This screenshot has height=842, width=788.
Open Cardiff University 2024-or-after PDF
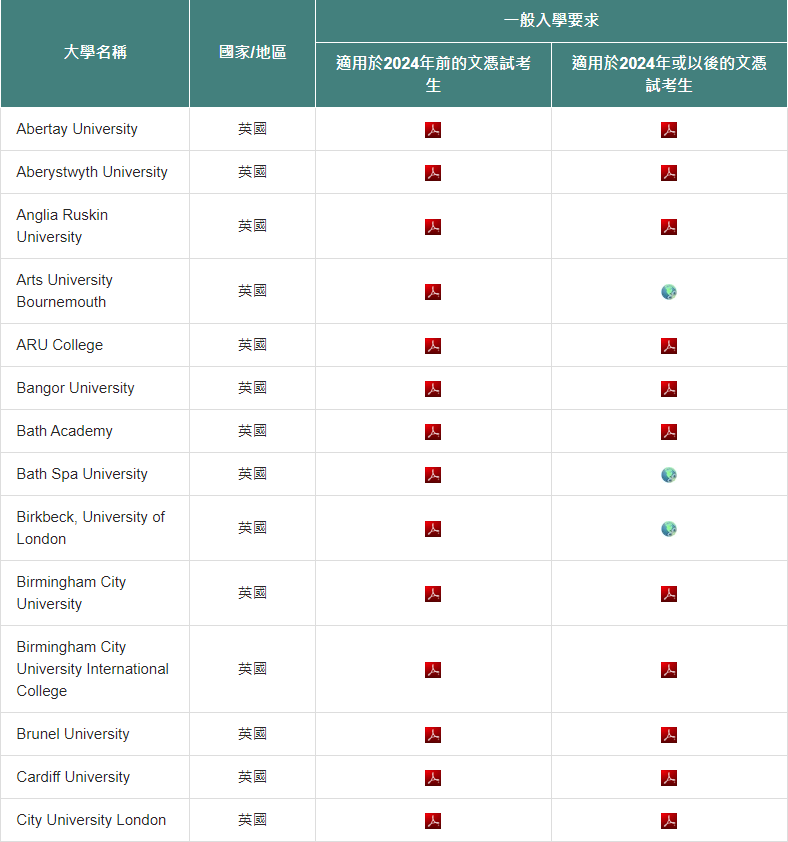click(669, 778)
